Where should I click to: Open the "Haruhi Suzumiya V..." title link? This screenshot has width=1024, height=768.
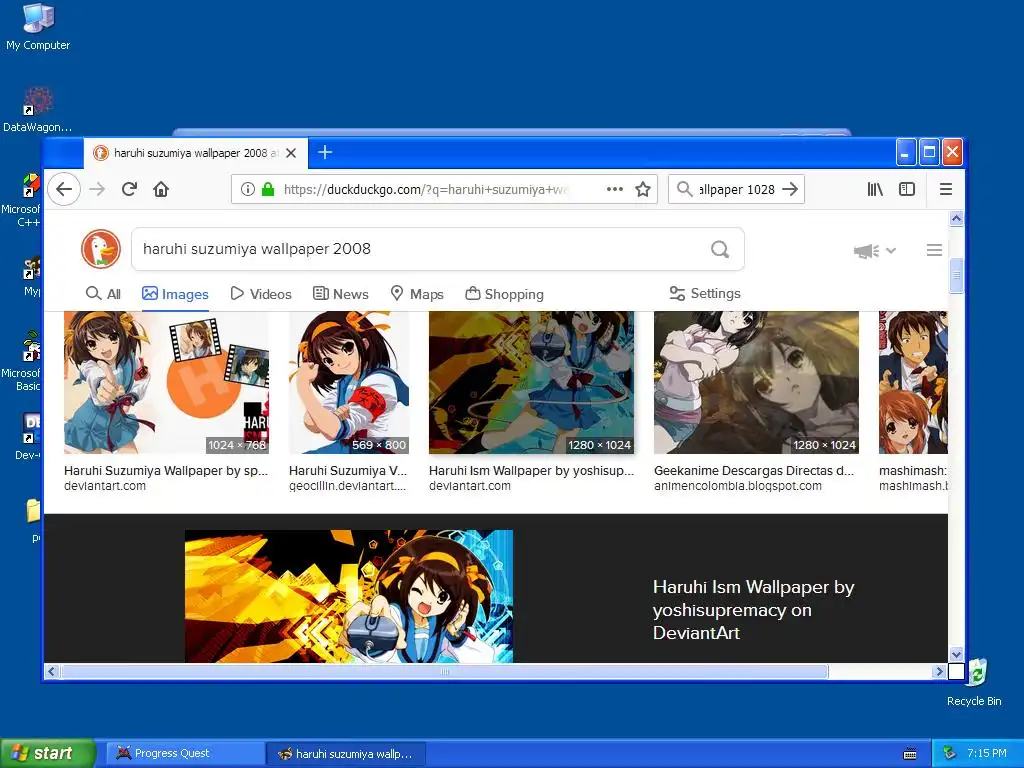(x=348, y=471)
